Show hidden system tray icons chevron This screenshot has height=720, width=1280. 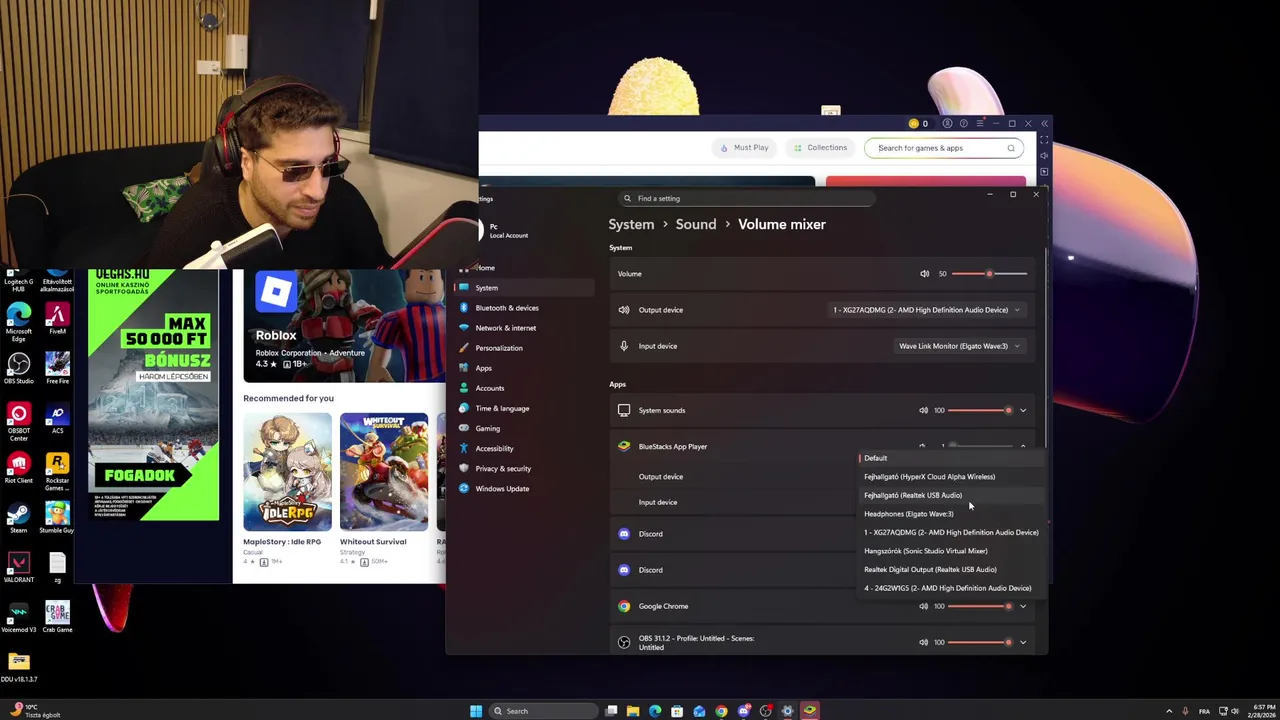pos(1169,711)
